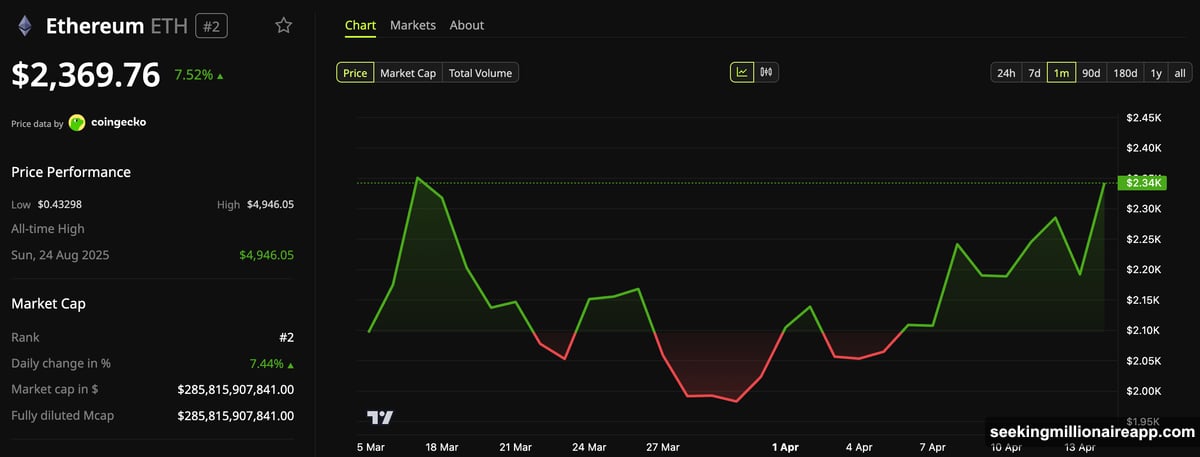Click the 27 Mar date axis label
Image resolution: width=1200 pixels, height=457 pixels.
pos(663,447)
